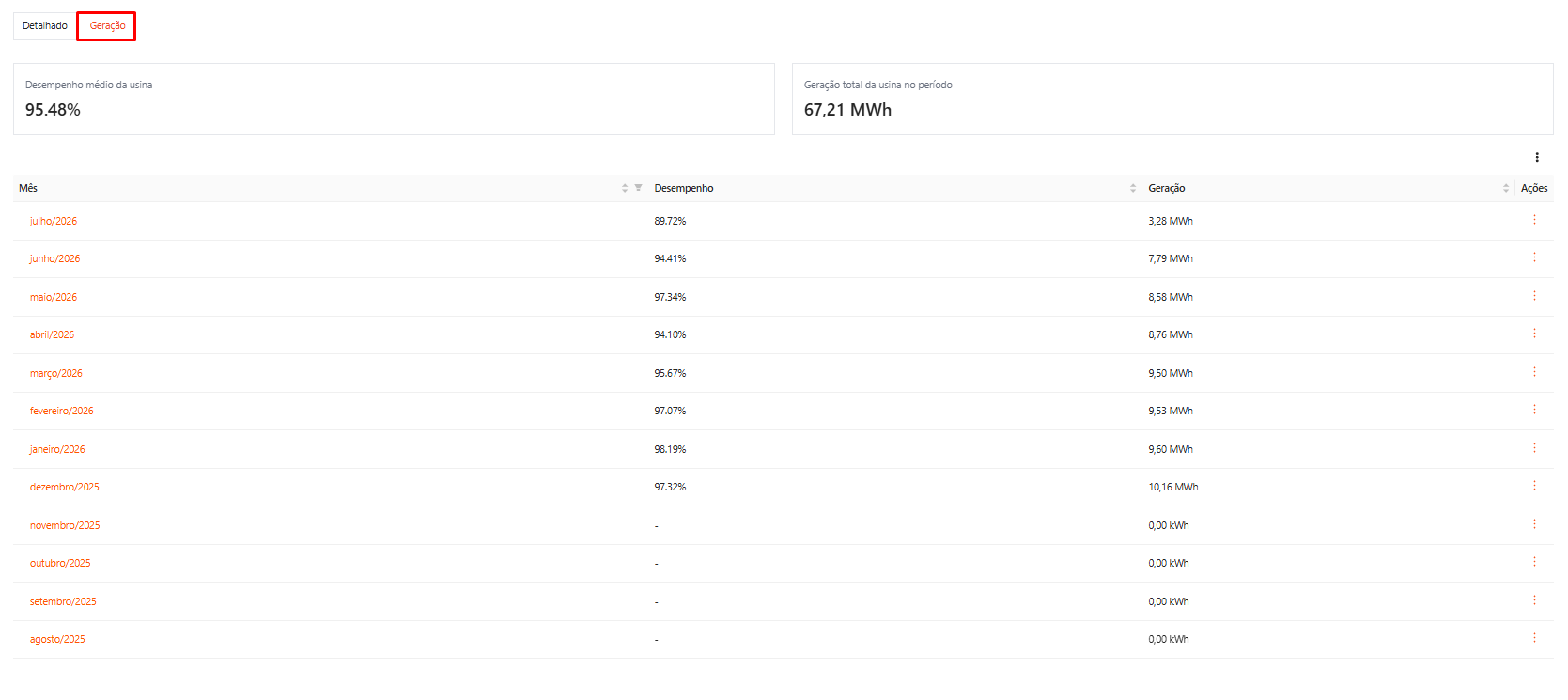Open the abril/2026 month link

point(52,334)
